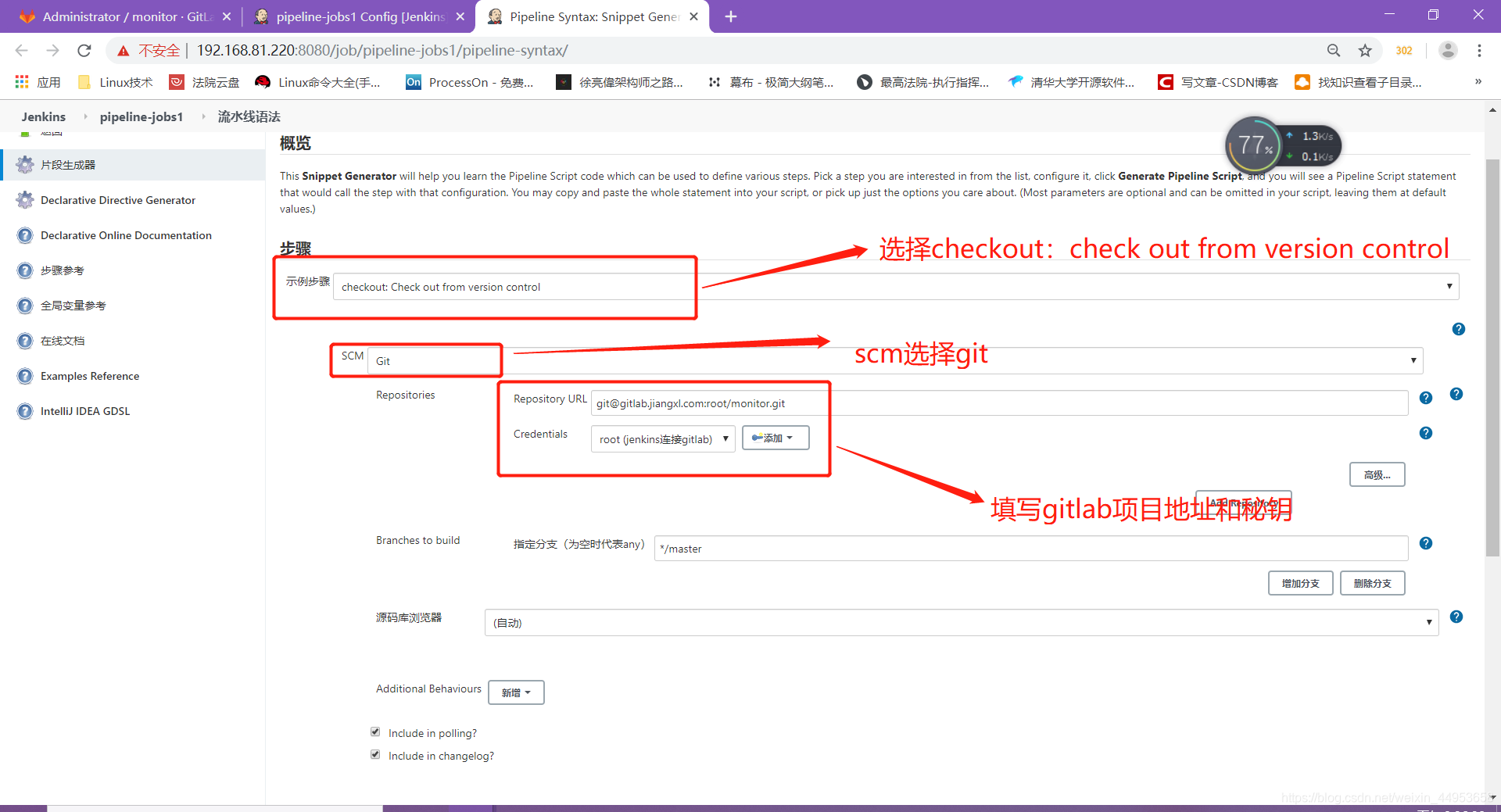Open help for the branch specifier field
The width and height of the screenshot is (1501, 812).
[x=1426, y=543]
